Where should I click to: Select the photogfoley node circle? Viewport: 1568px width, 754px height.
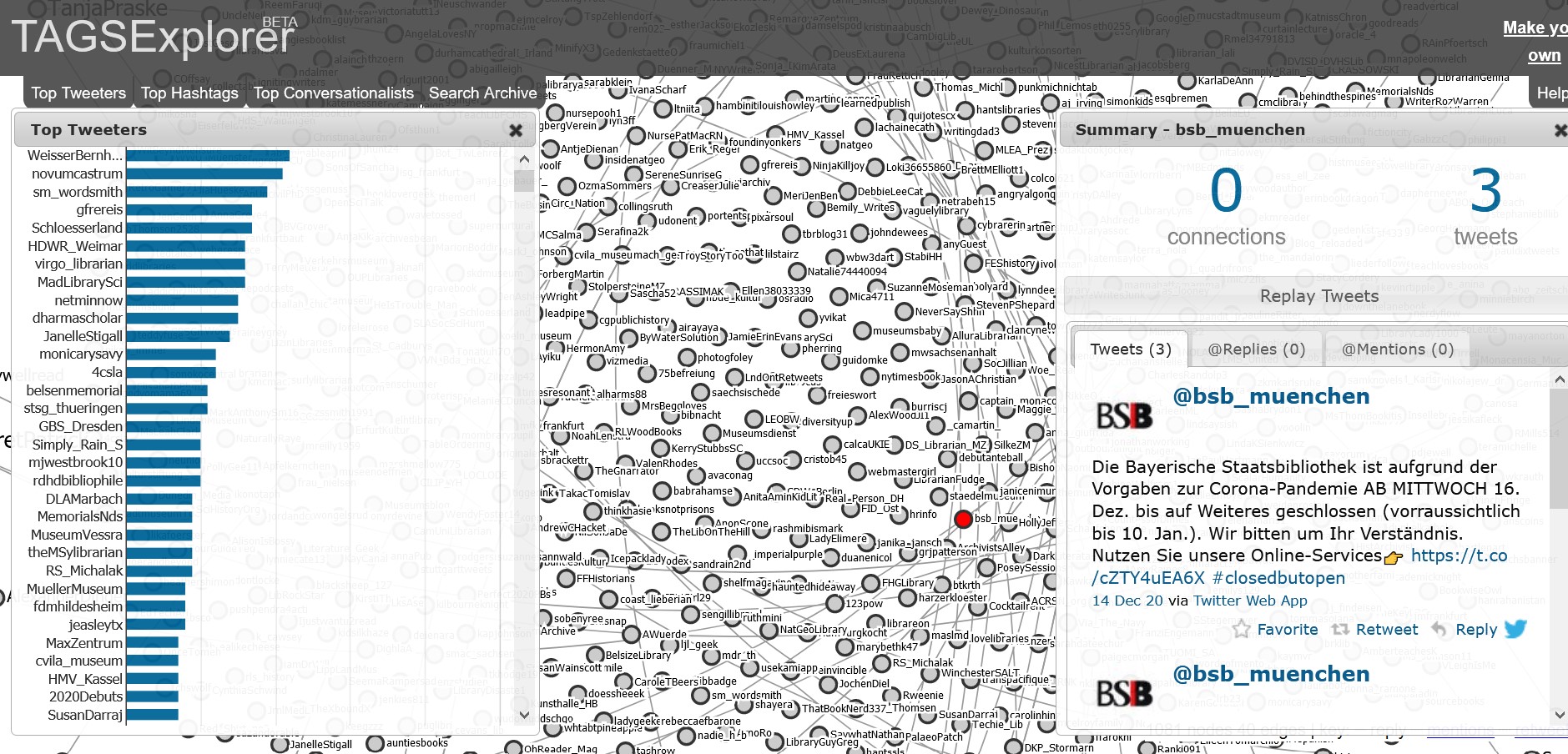[x=686, y=358]
